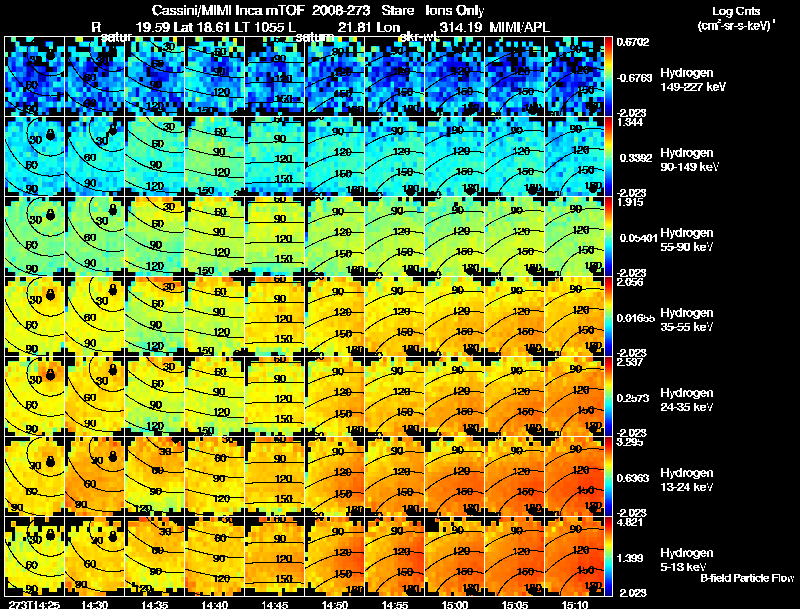Screen dimensions: 800x609
Task: Click the 2.056 color scale value
Action: click(x=630, y=283)
